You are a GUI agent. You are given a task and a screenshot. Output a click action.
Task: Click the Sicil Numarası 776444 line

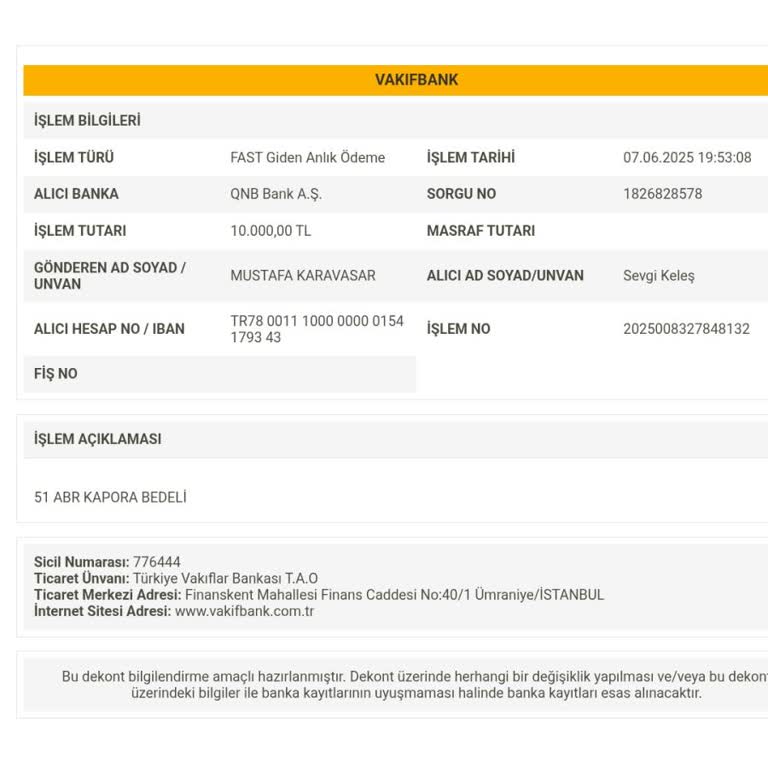(x=107, y=562)
